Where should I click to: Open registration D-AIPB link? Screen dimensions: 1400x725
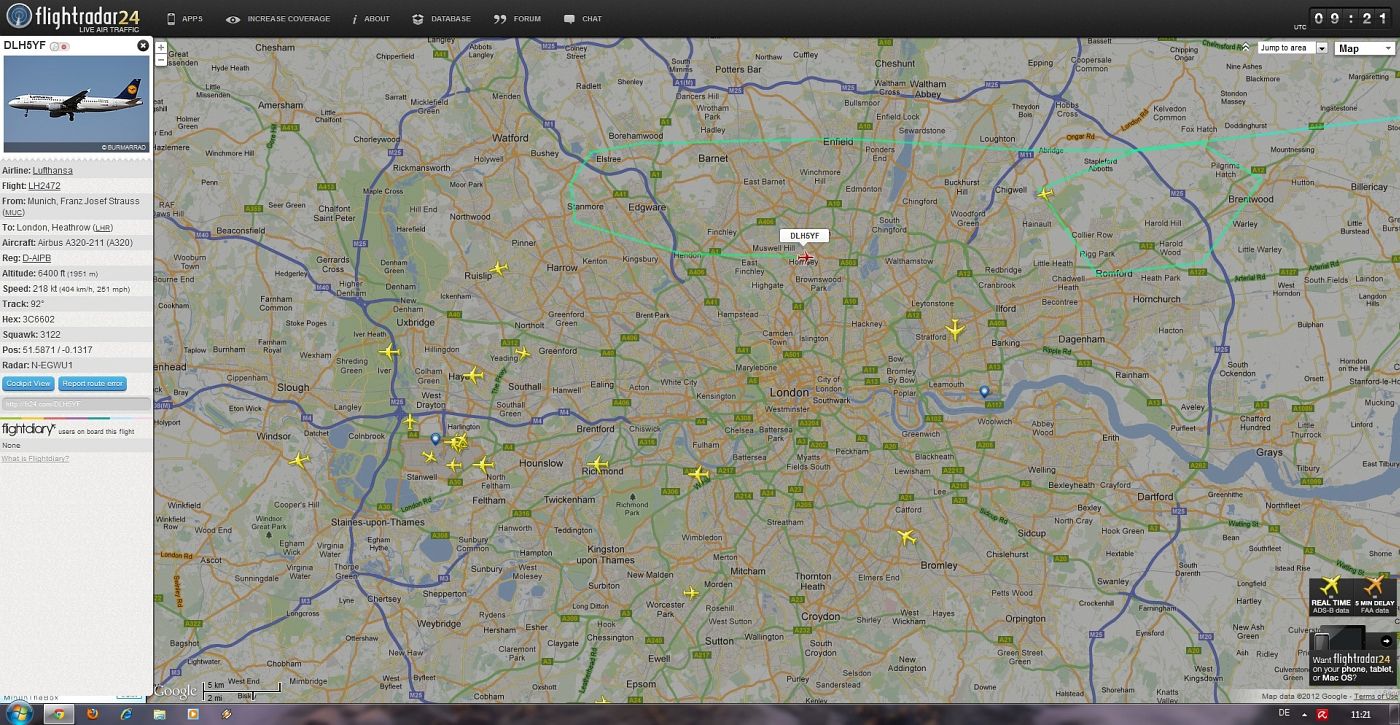point(36,258)
